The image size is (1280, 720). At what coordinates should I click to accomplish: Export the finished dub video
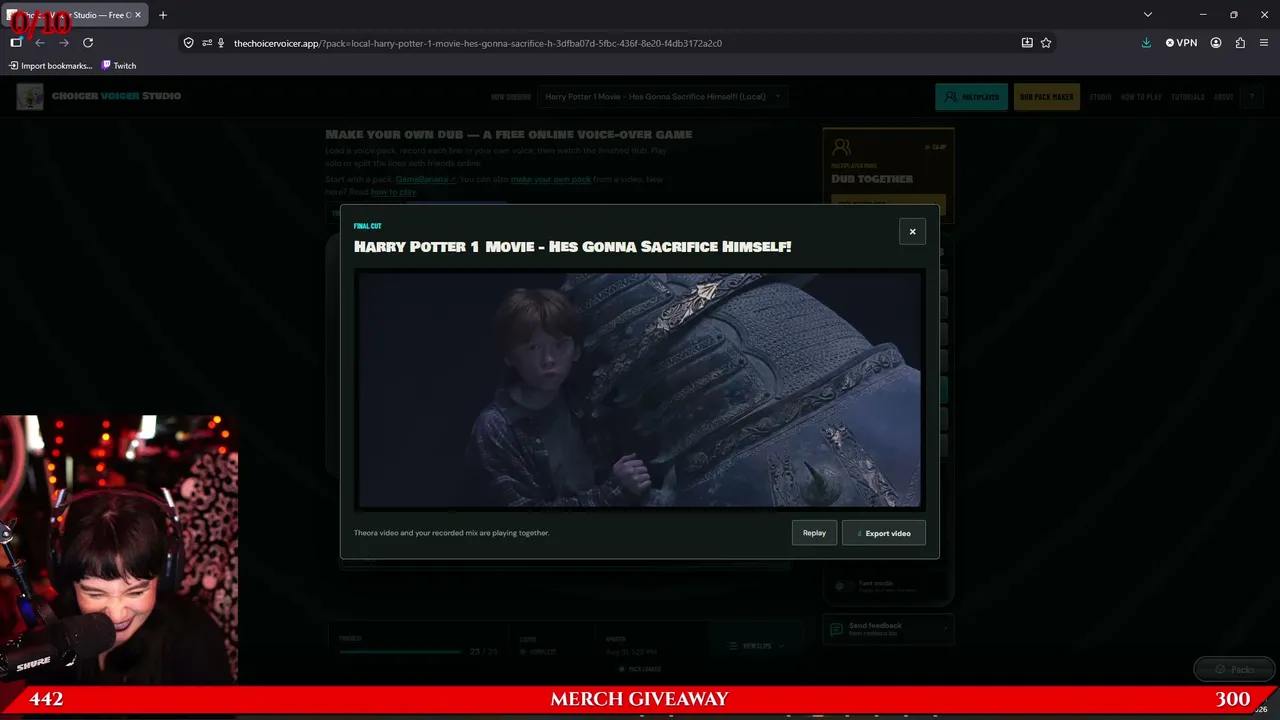(x=883, y=533)
